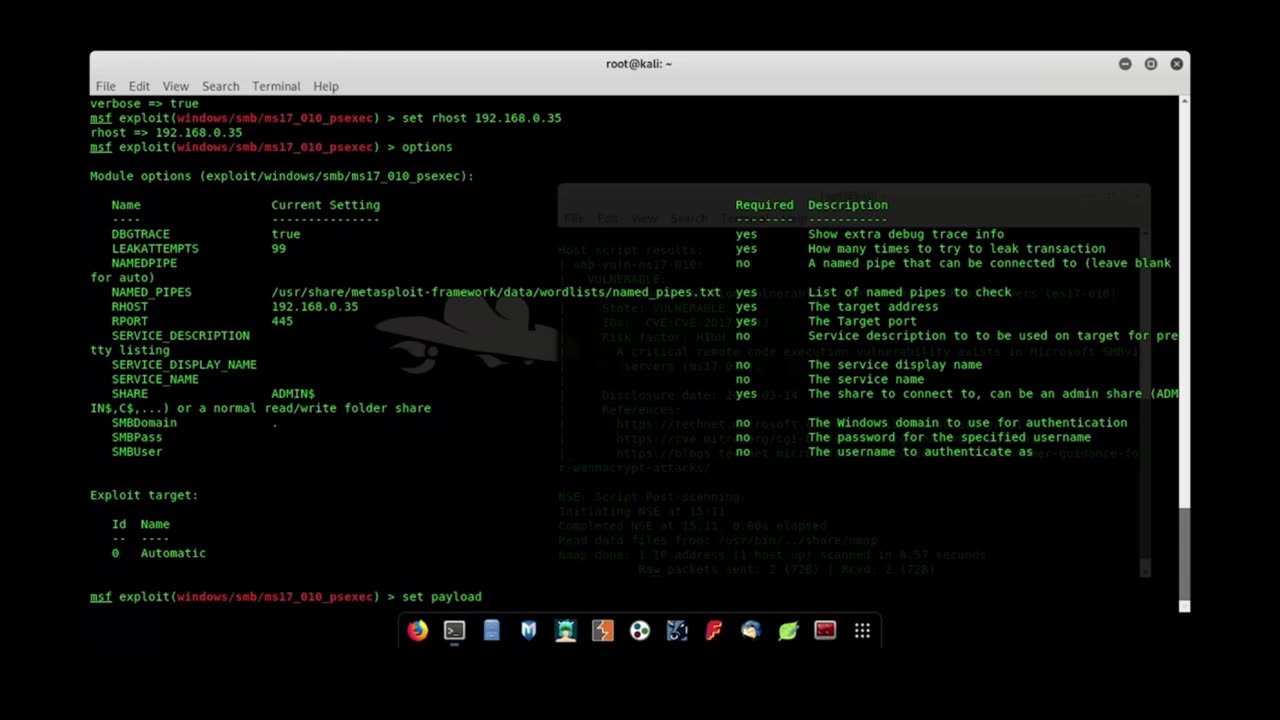Maximize the root@kali terminal window

[x=1151, y=64]
